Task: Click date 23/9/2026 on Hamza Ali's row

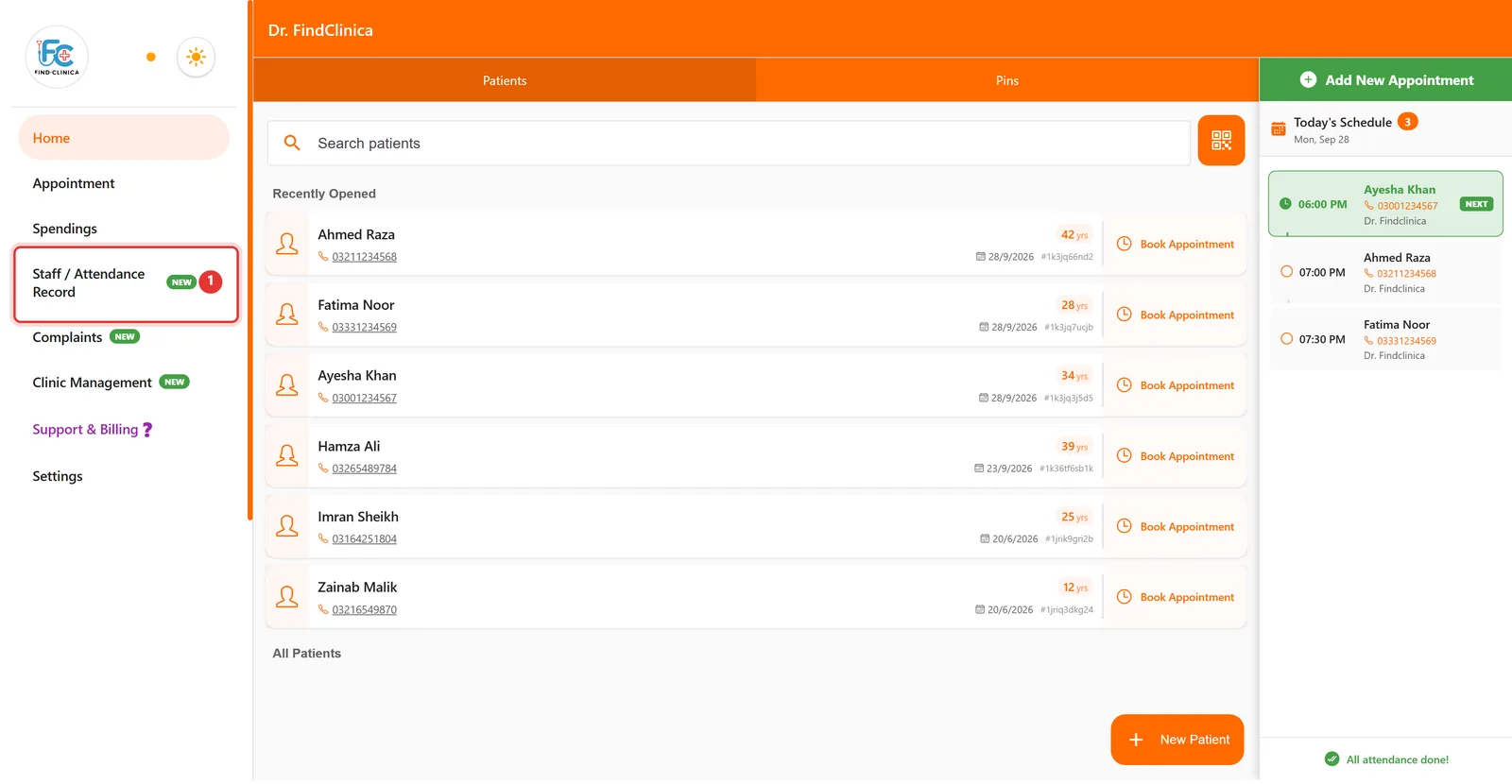Action: 1008,469
